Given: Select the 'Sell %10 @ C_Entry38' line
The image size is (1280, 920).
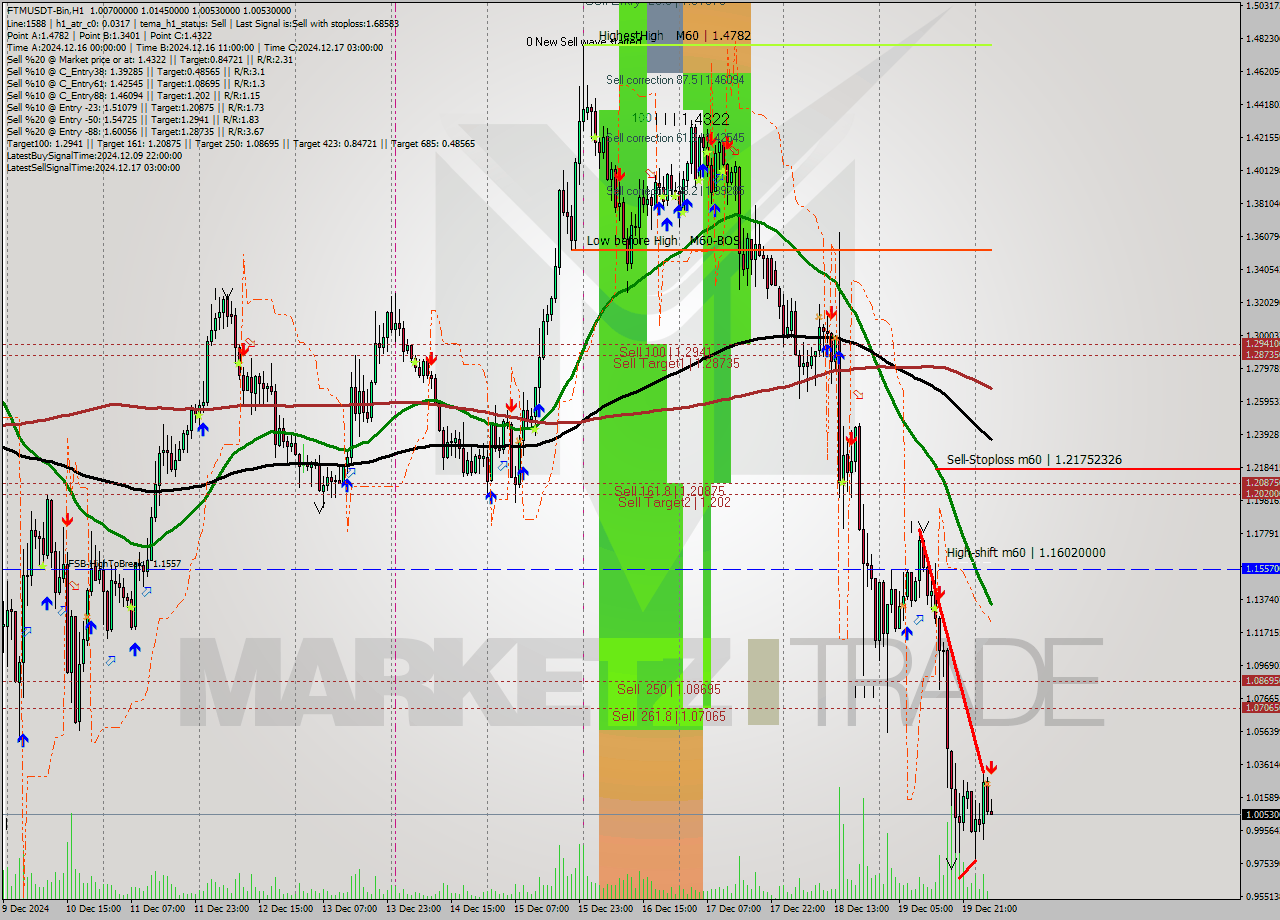Looking at the screenshot, I should (x=135, y=71).
